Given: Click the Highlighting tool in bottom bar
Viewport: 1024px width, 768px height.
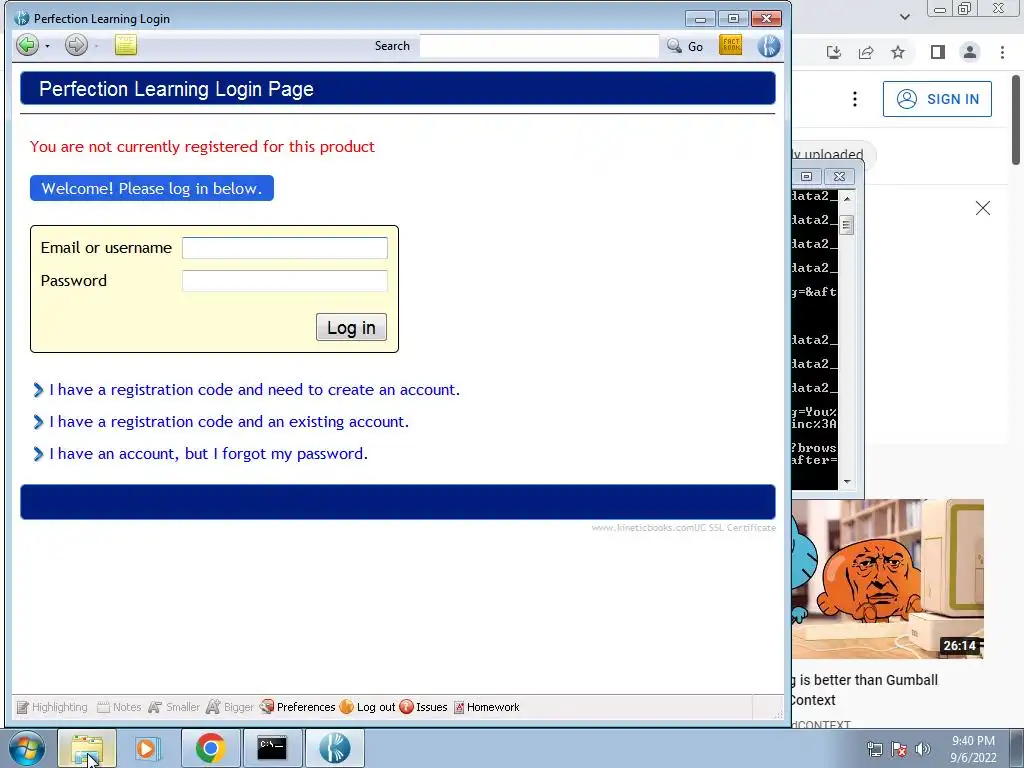Looking at the screenshot, I should point(52,707).
